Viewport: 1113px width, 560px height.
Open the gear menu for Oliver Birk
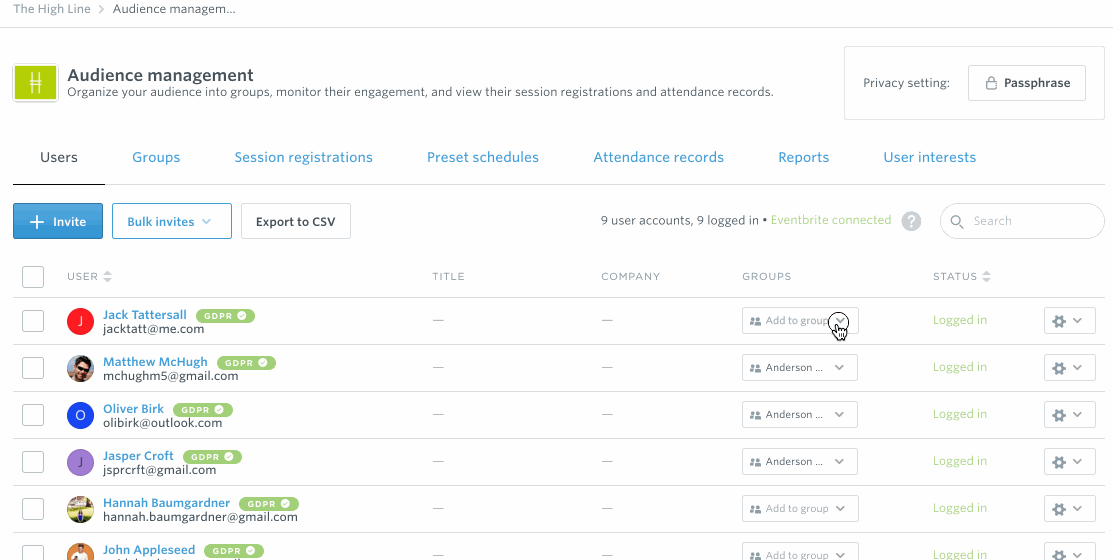pyautogui.click(x=1070, y=414)
